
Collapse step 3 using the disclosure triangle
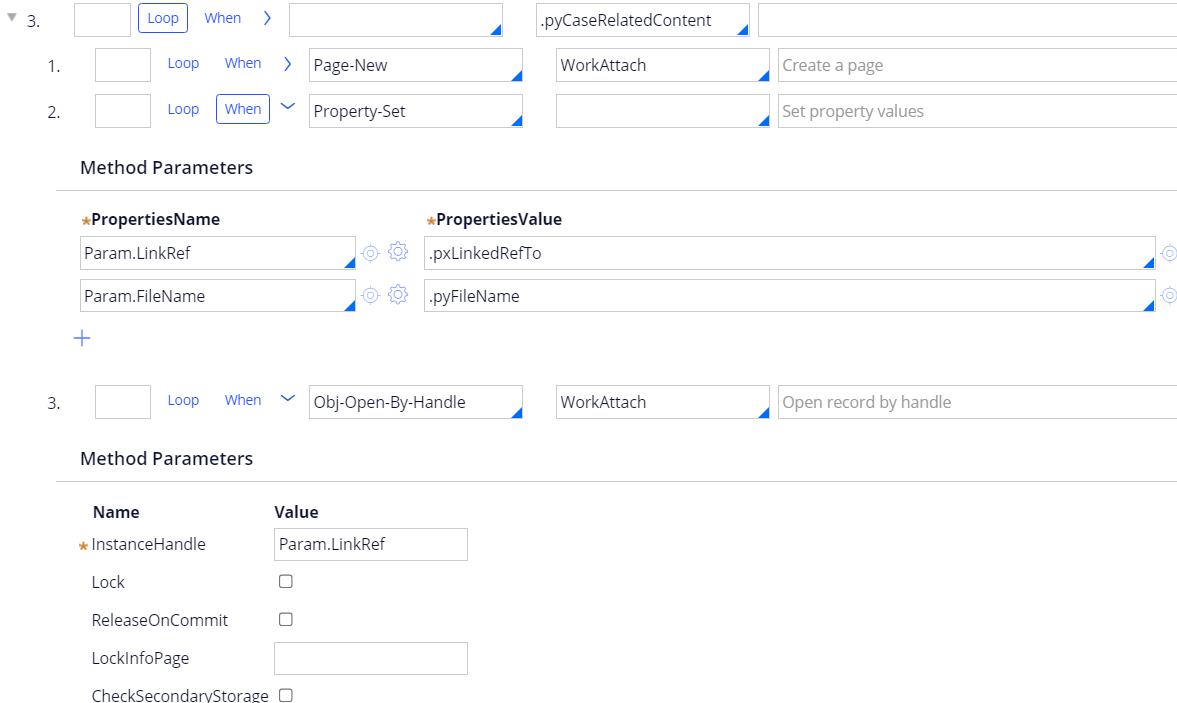tap(10, 19)
